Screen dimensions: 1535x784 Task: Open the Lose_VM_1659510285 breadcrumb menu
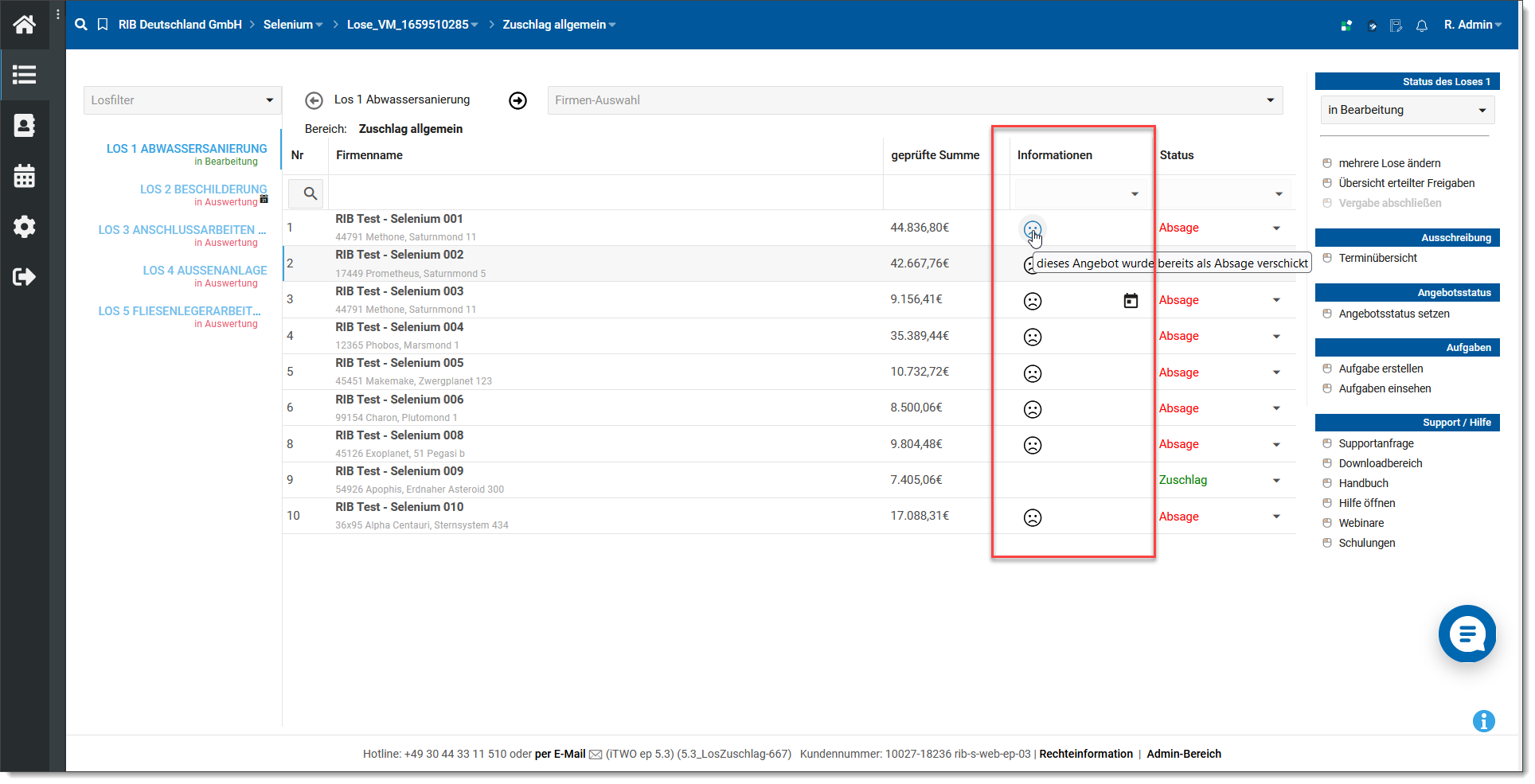tap(412, 25)
